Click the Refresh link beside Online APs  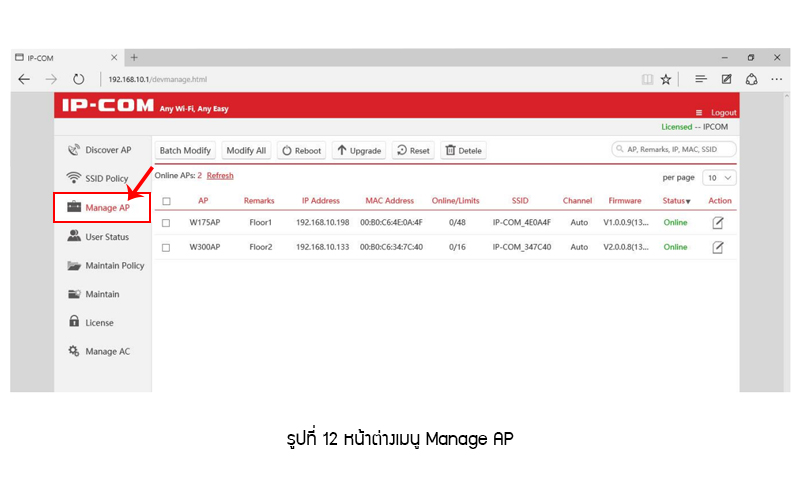[x=220, y=176]
